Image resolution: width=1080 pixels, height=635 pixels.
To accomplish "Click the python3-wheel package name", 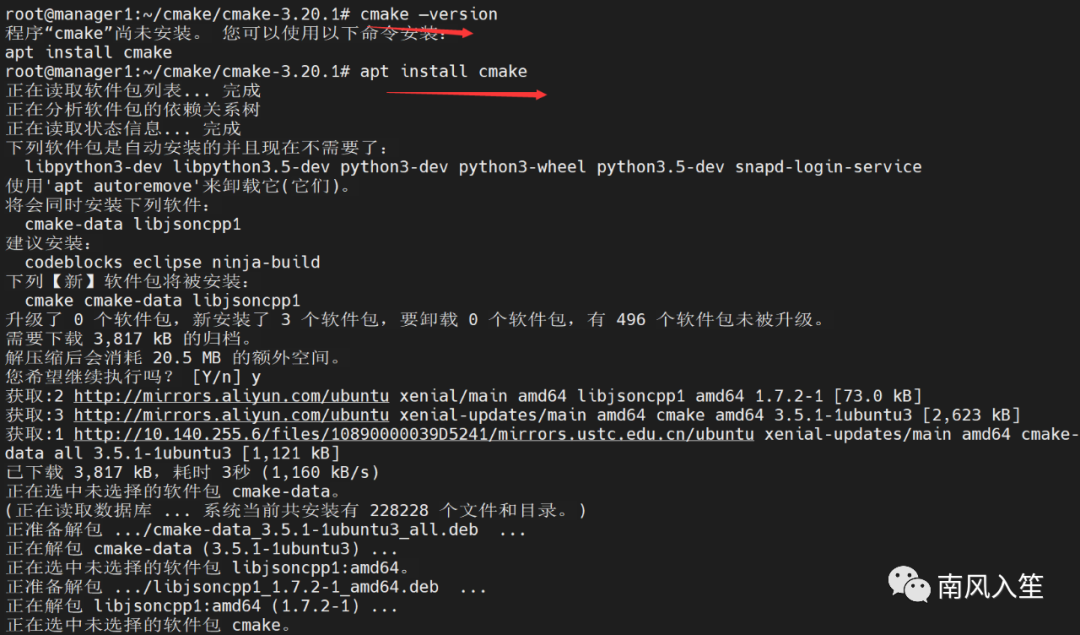I will pyautogui.click(x=522, y=167).
